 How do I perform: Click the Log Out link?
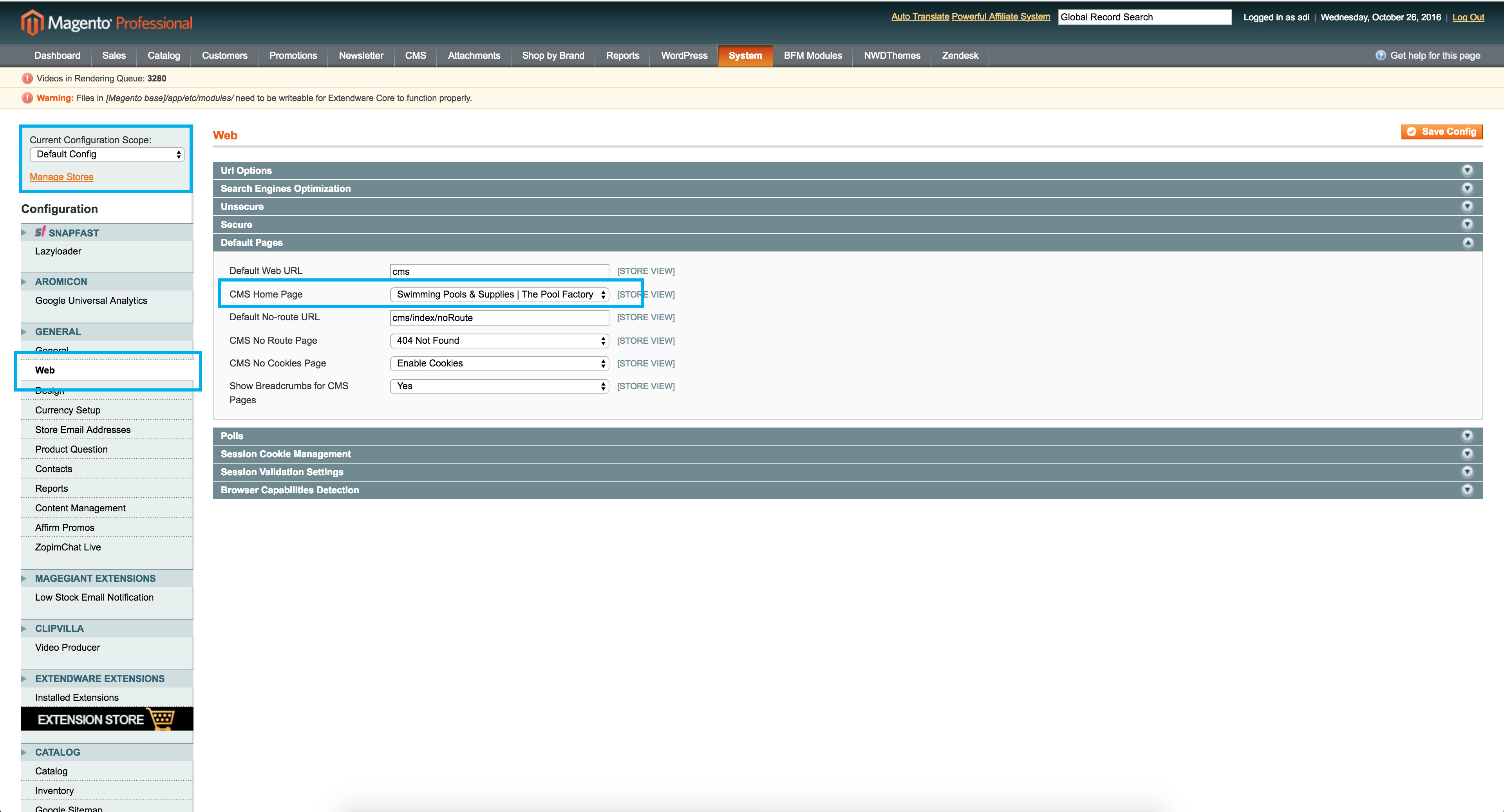1468,18
